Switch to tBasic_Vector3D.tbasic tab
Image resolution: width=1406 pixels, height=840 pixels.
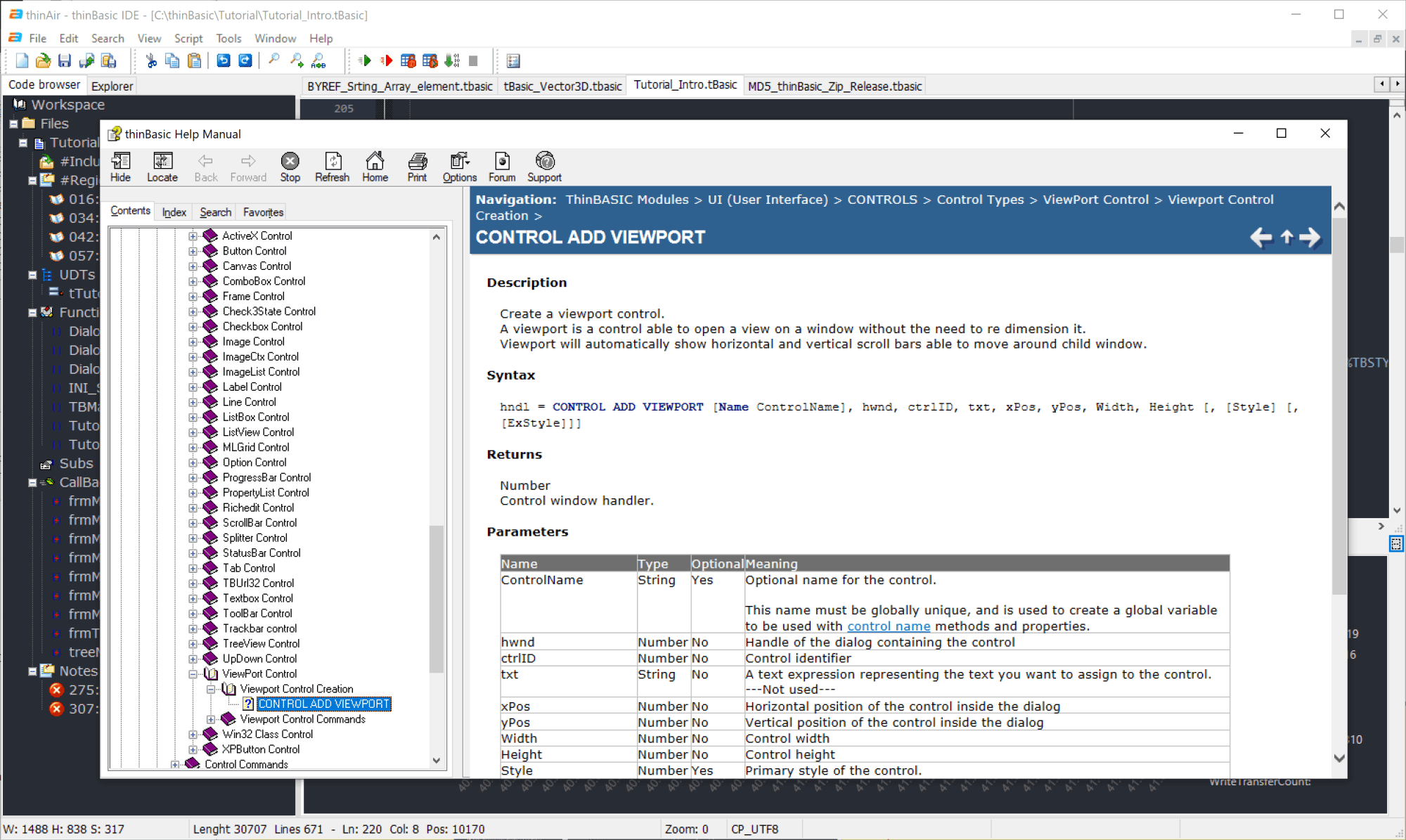point(562,86)
